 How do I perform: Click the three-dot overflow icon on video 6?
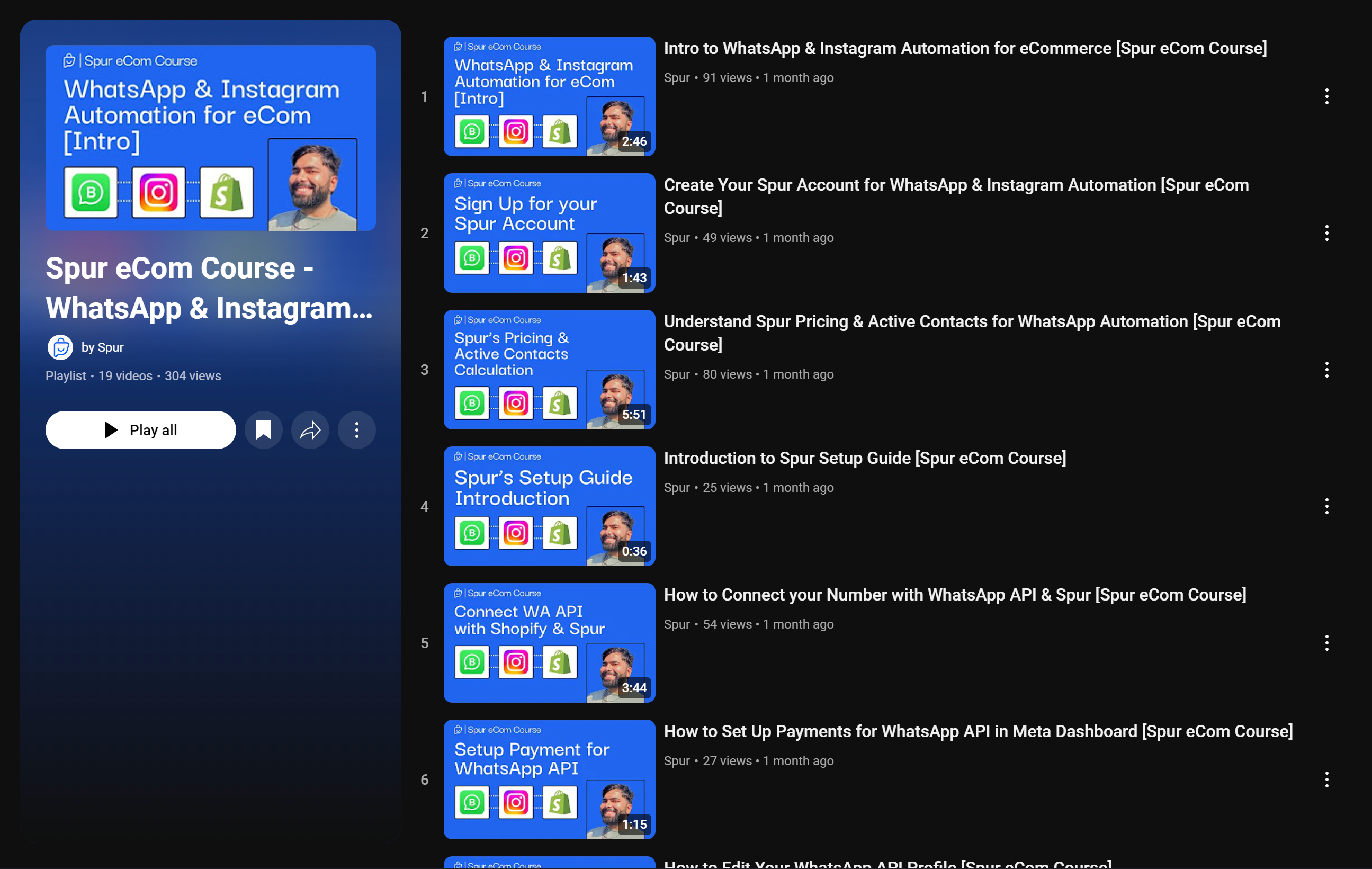(x=1328, y=779)
